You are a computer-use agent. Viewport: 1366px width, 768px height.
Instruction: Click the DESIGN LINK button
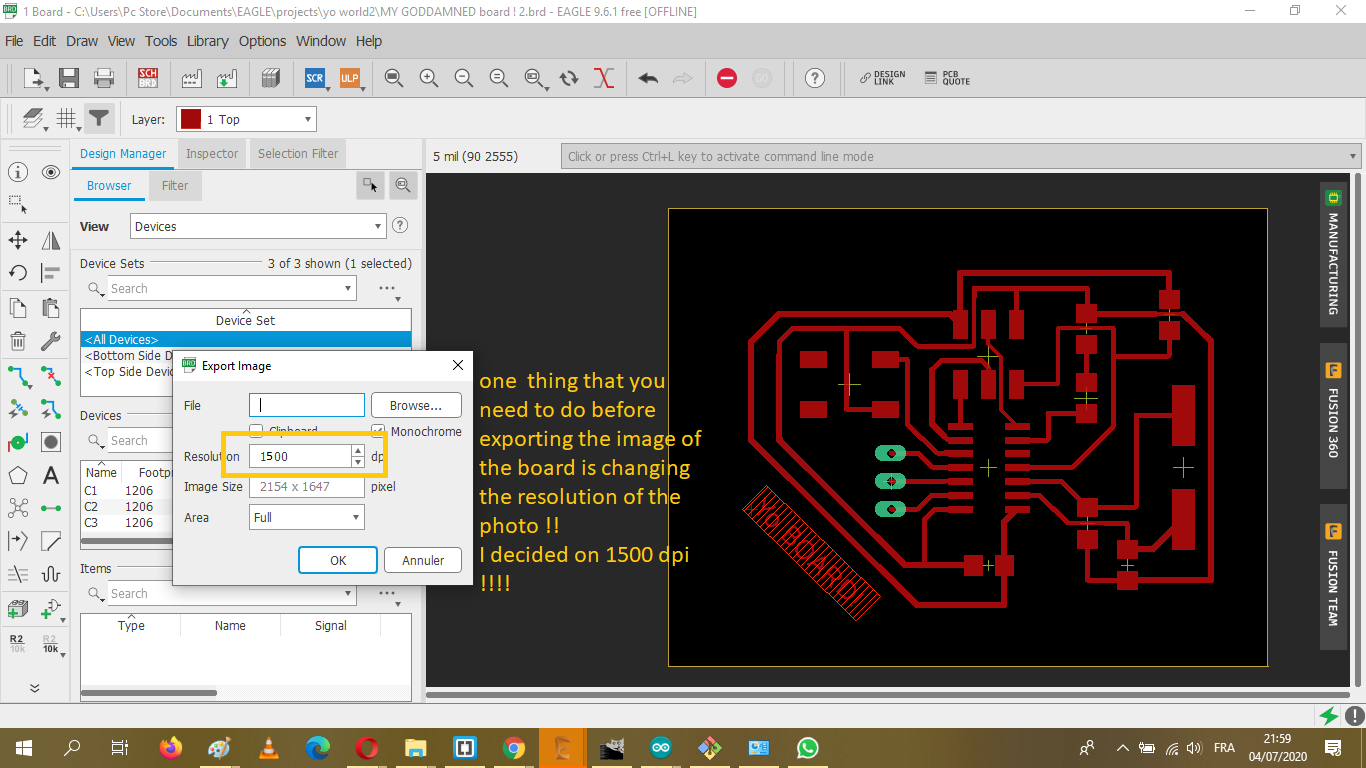[x=883, y=78]
